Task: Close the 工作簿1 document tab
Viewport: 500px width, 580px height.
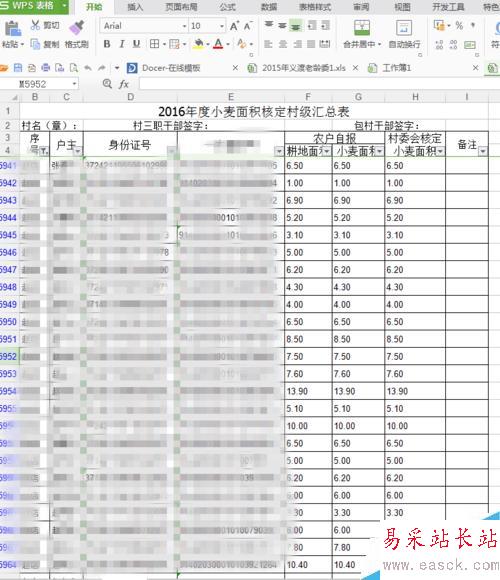Action: [x=475, y=68]
